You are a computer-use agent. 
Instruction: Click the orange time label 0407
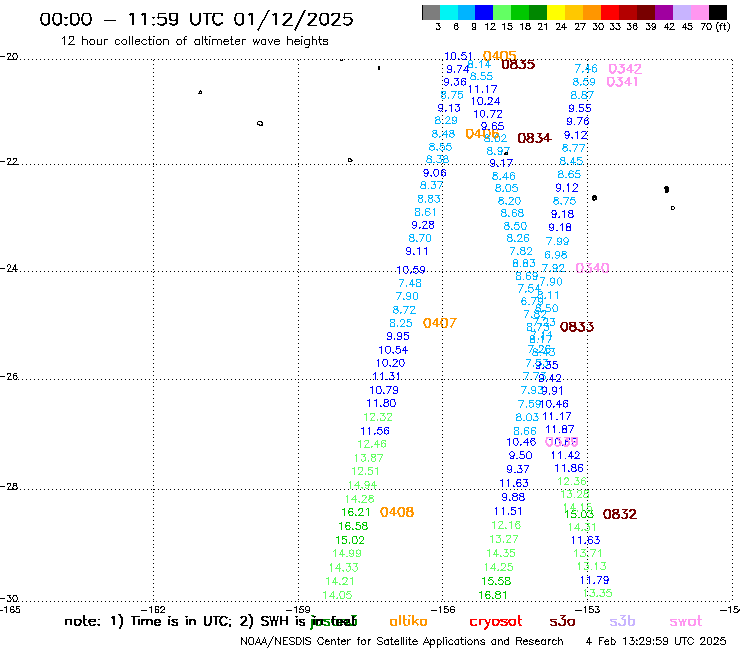439,323
